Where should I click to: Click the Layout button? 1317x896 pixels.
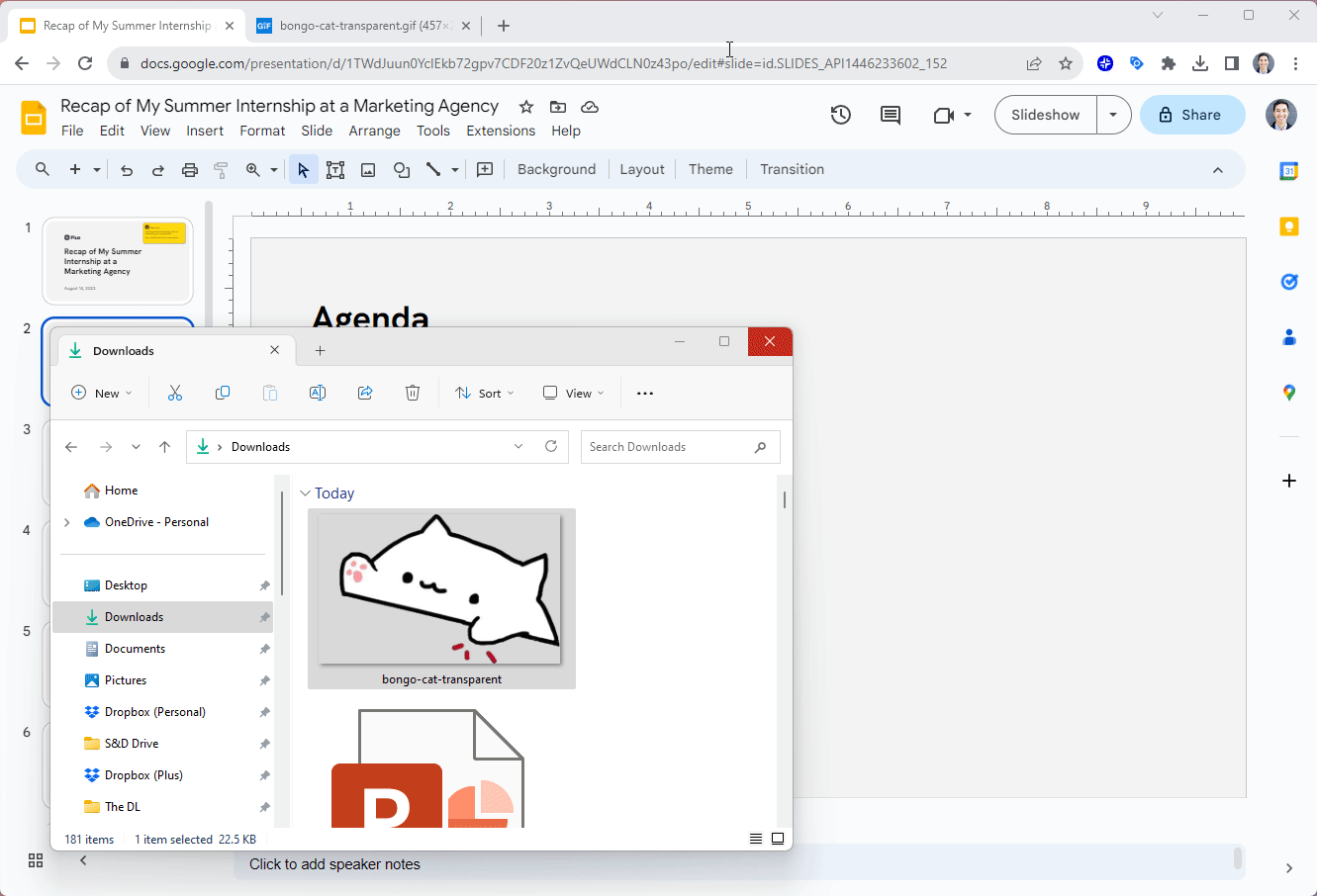click(642, 169)
